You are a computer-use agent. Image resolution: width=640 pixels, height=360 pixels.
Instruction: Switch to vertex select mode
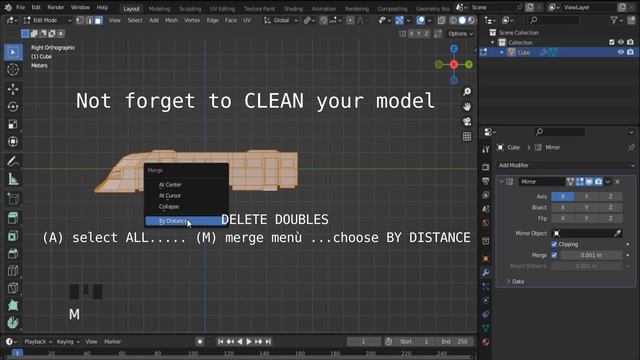click(80, 20)
